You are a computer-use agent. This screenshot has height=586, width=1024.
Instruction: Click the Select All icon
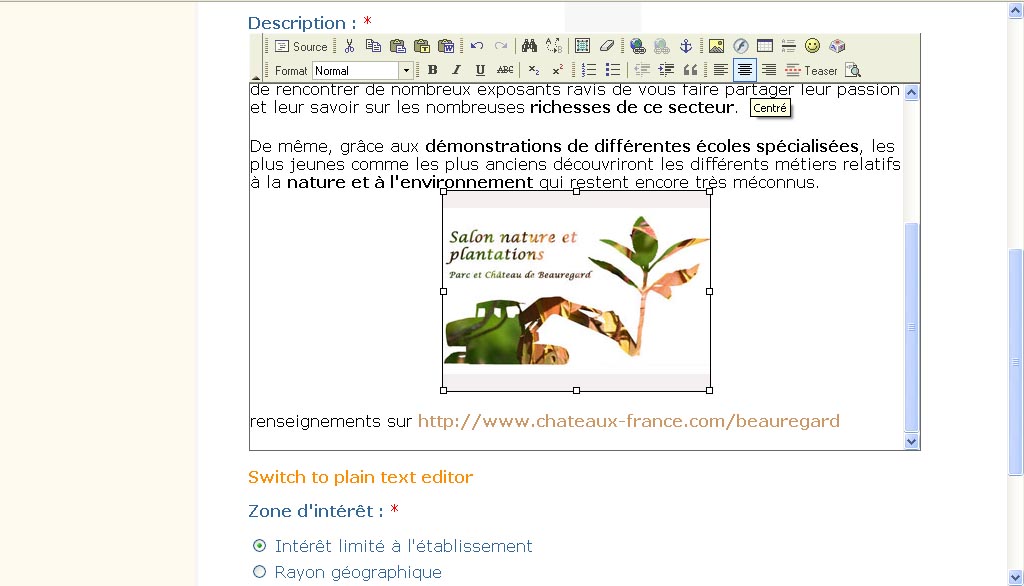583,46
